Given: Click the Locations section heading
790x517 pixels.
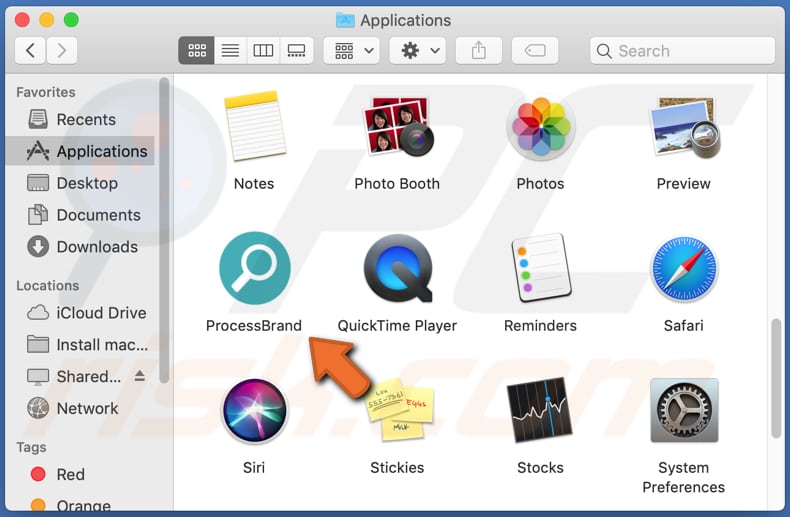Looking at the screenshot, I should (48, 286).
